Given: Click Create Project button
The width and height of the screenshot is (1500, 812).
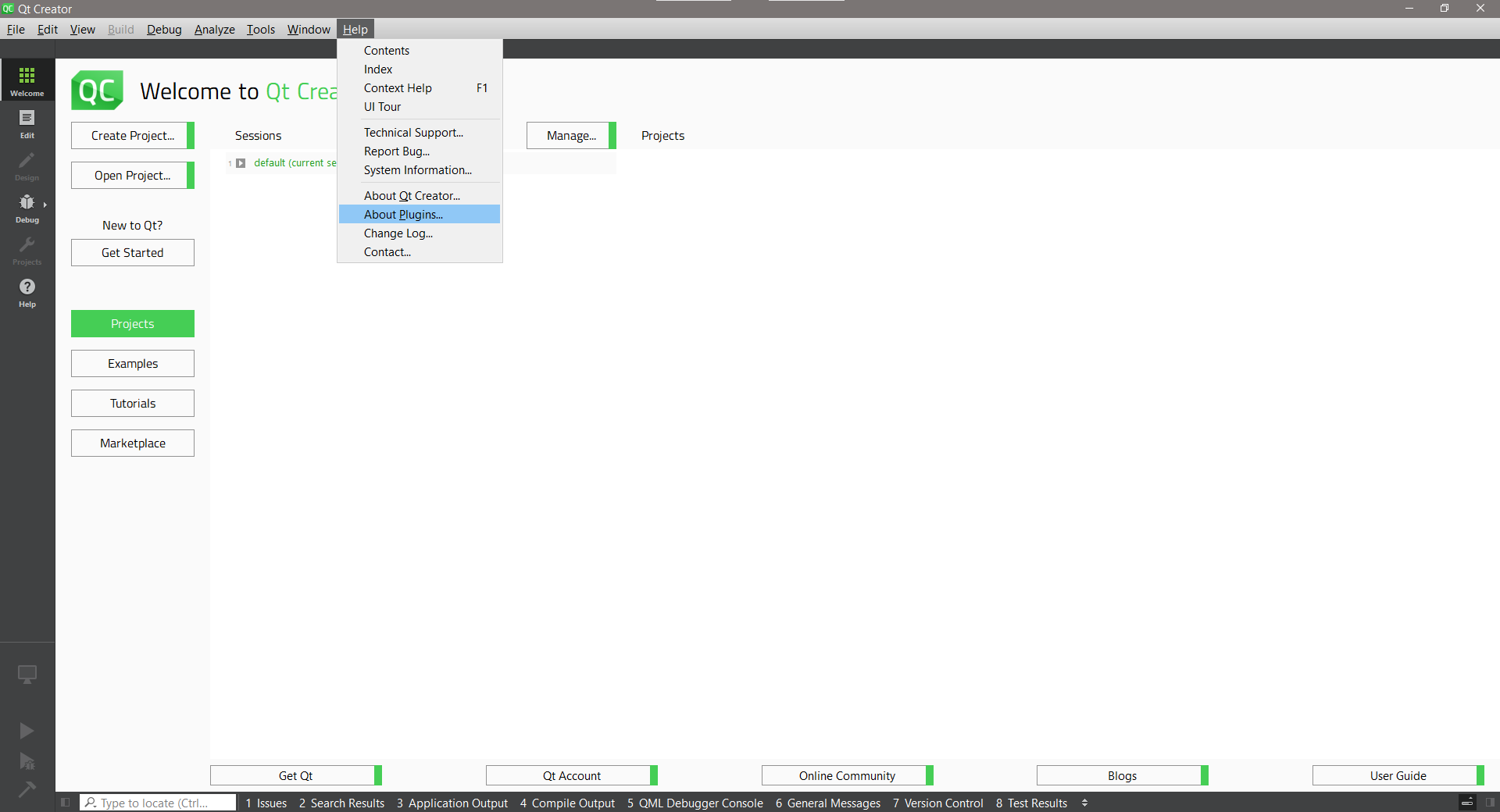Looking at the screenshot, I should click(x=133, y=136).
